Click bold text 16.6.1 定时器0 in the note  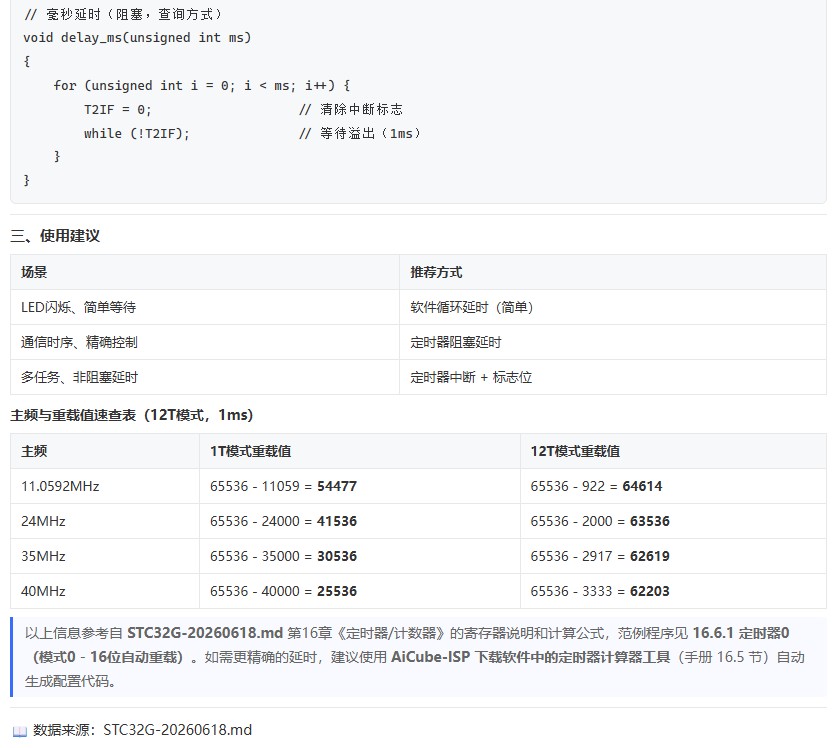pyautogui.click(x=741, y=633)
